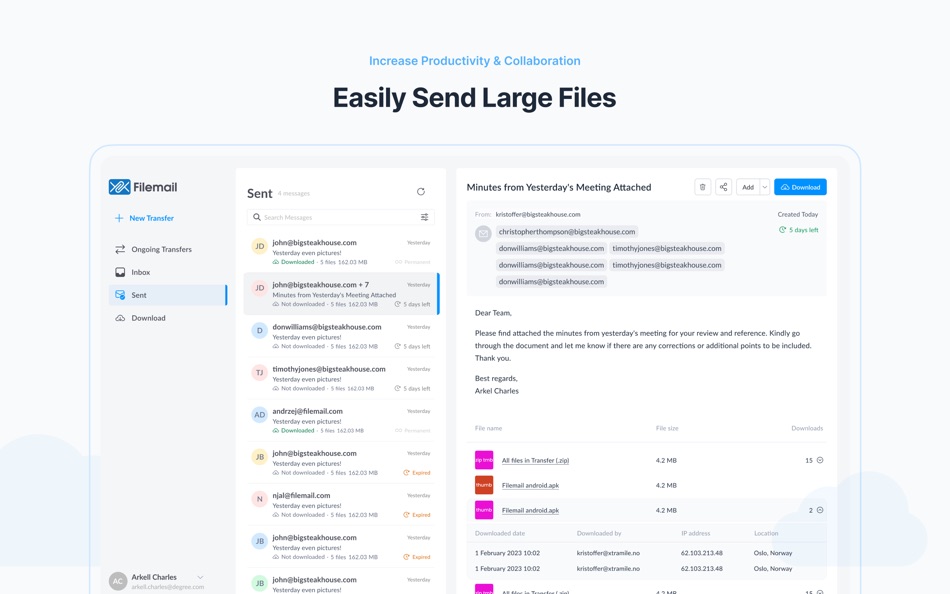Screen dimensions: 950x594
Task: Click the Created Today label
Action: (x=797, y=215)
